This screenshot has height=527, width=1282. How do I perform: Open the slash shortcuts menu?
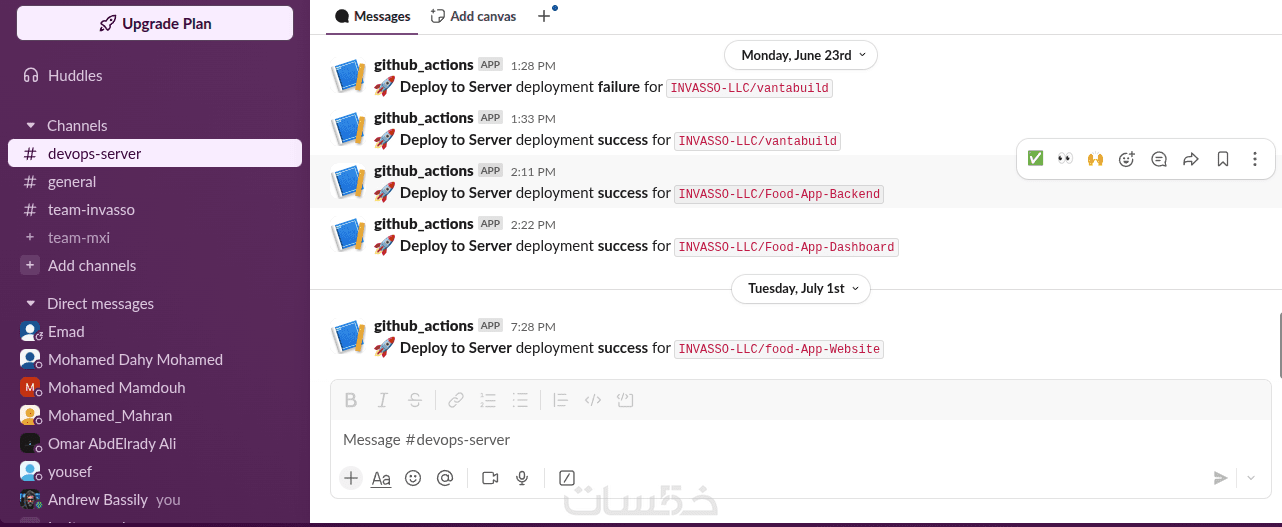(567, 478)
